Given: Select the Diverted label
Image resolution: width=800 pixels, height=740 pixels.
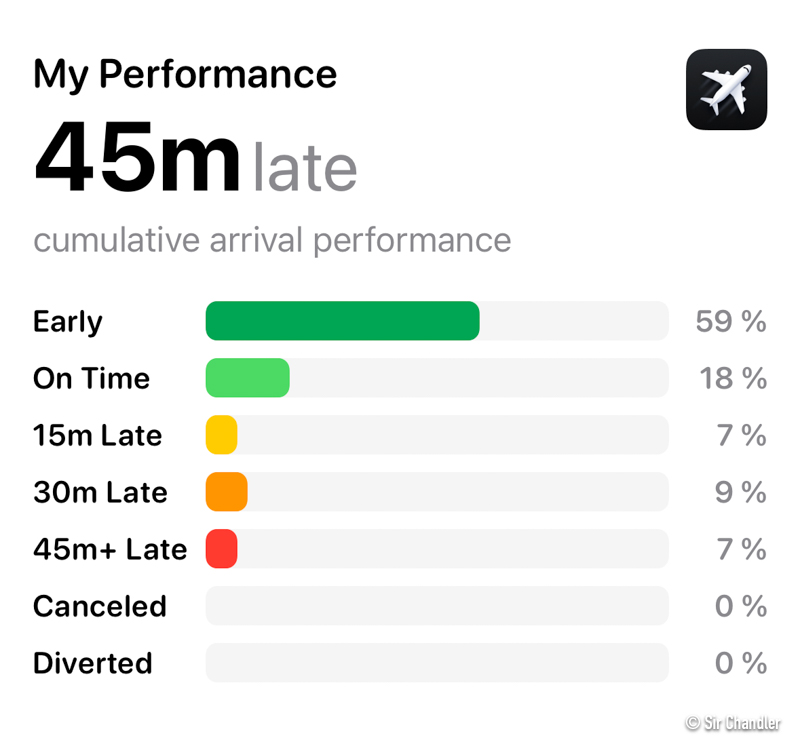Looking at the screenshot, I should click(93, 664).
